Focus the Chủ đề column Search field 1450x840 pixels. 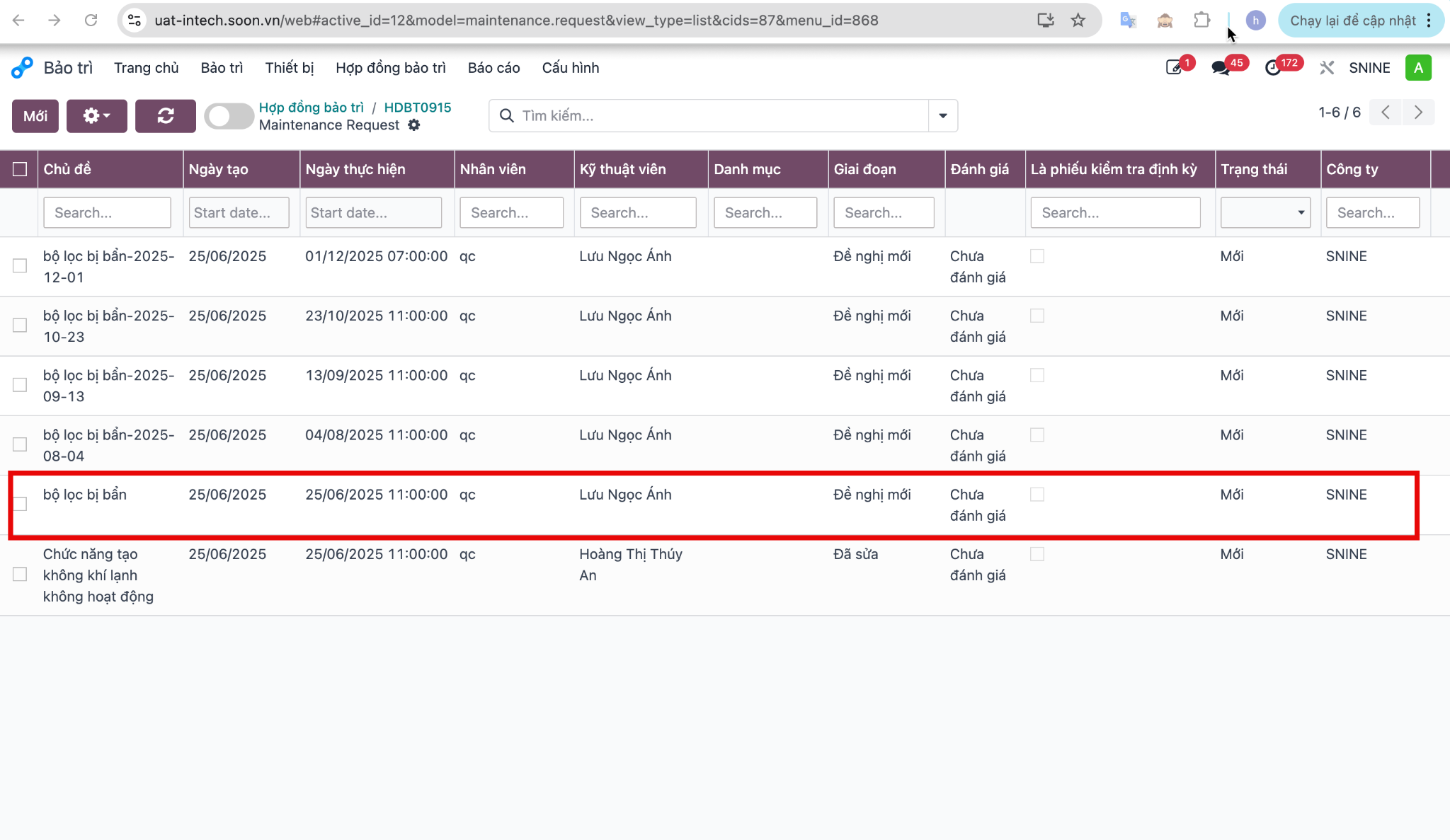107,212
